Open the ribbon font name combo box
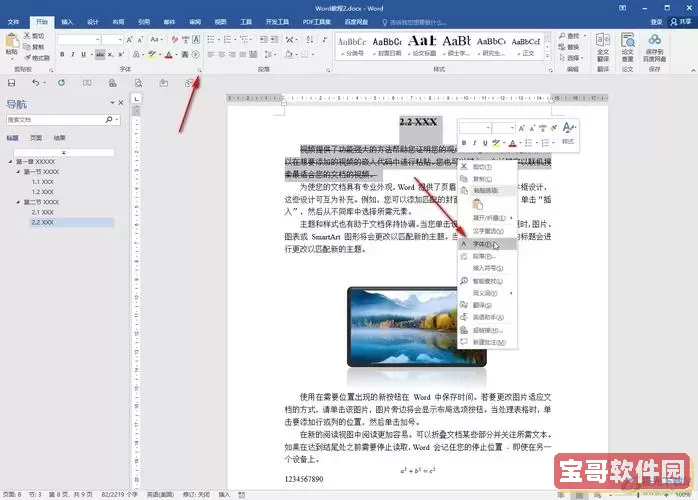 (78, 40)
